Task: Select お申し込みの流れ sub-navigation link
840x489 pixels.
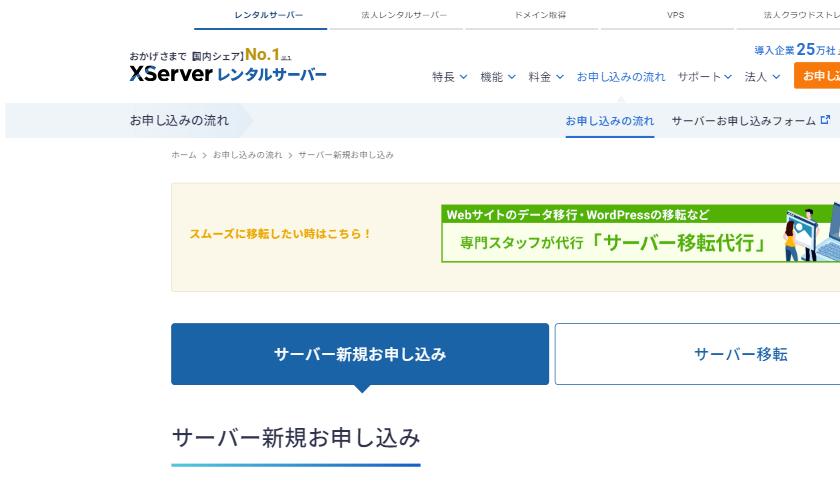Action: tap(610, 121)
